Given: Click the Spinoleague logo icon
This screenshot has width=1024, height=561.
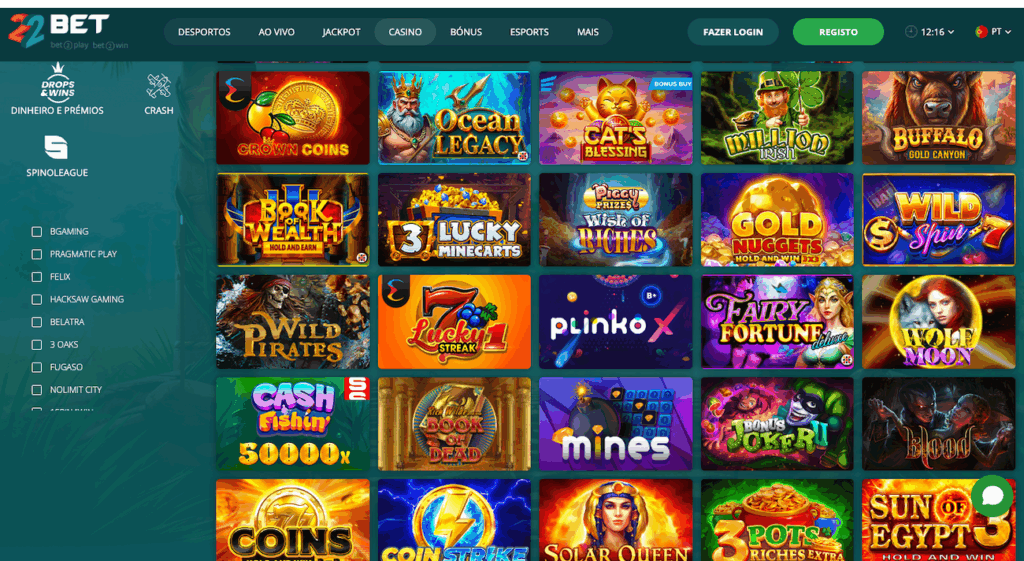Looking at the screenshot, I should (56, 148).
